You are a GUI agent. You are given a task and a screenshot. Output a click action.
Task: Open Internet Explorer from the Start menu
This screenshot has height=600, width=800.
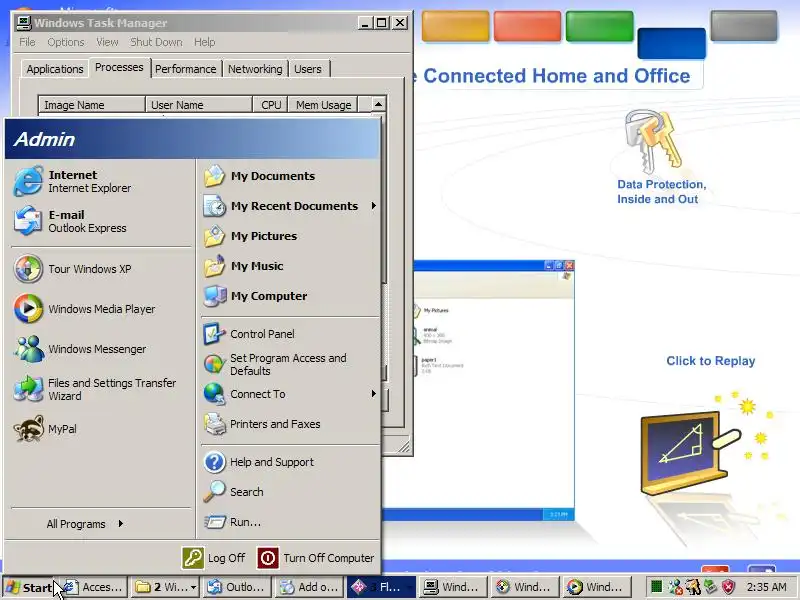(x=101, y=181)
